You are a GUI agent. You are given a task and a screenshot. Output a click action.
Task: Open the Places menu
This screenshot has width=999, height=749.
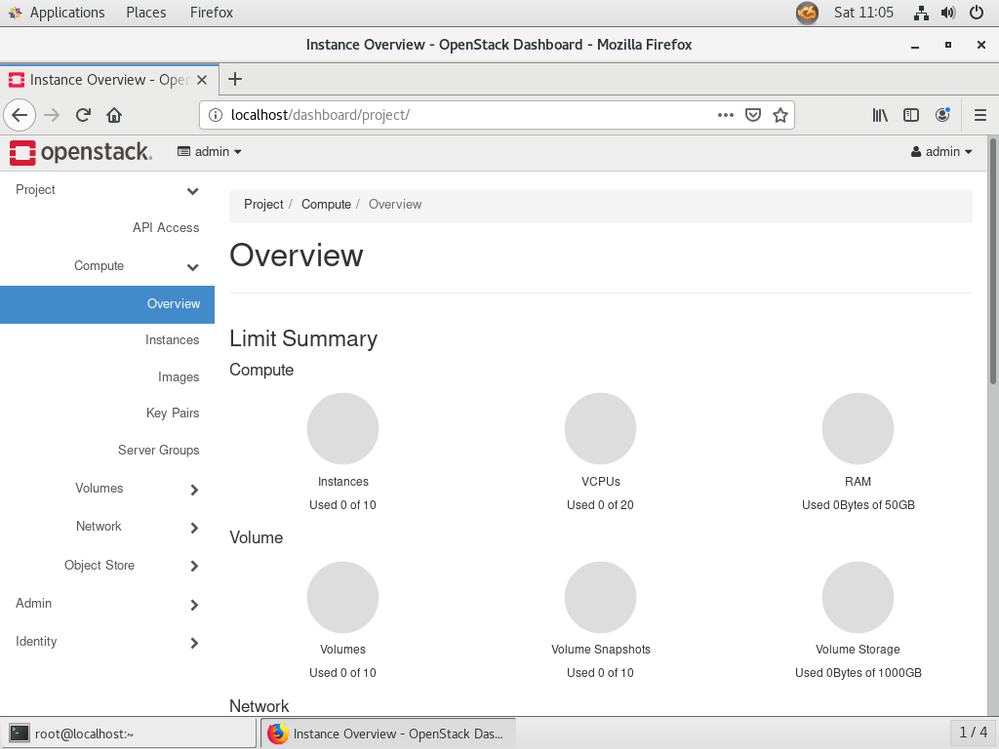[x=146, y=13]
